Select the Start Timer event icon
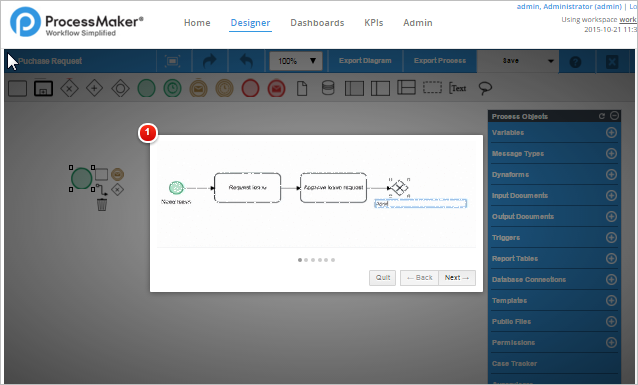This screenshot has width=638, height=385. pyautogui.click(x=173, y=88)
